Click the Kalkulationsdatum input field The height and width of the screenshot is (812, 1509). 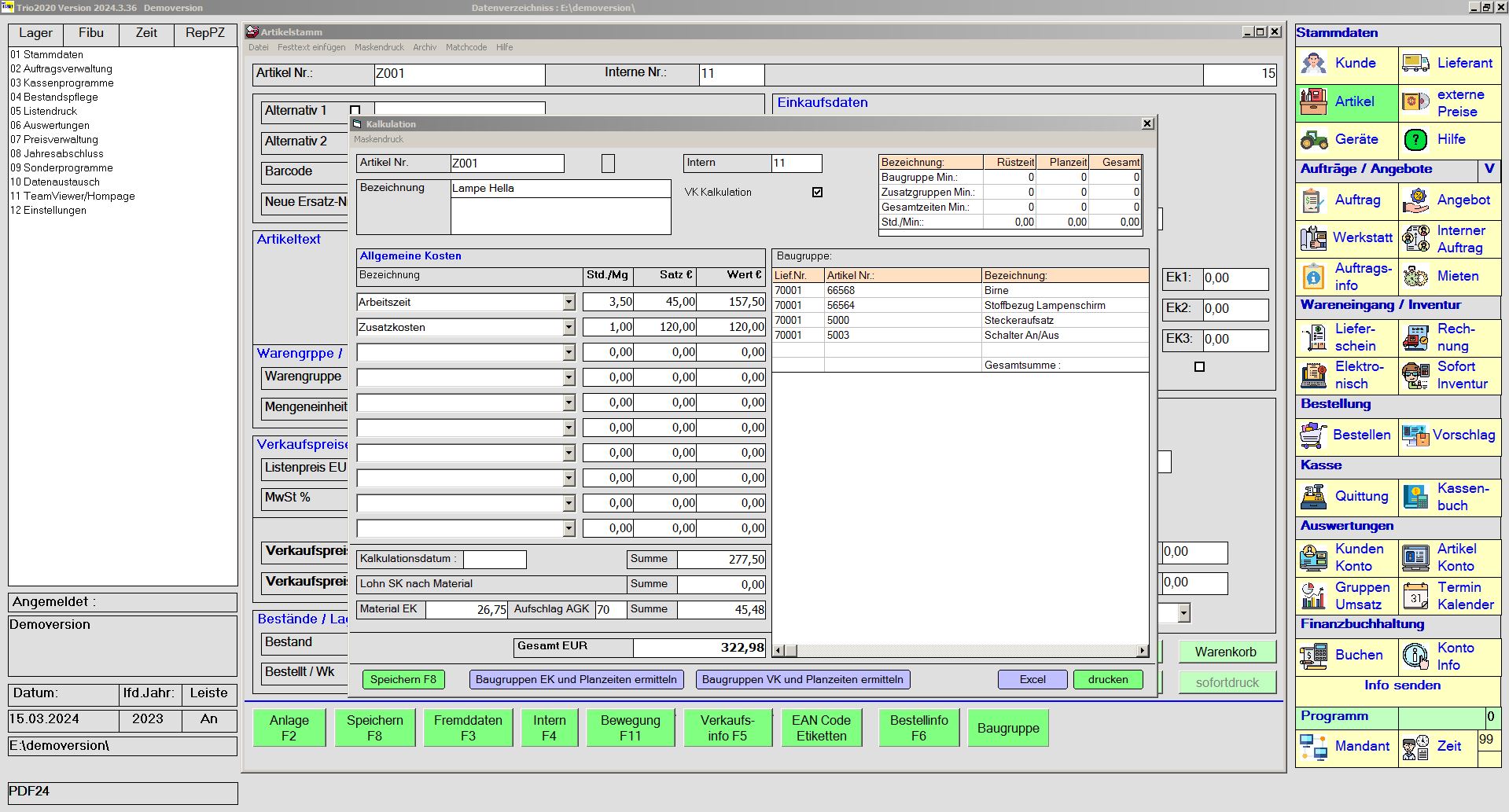(495, 559)
